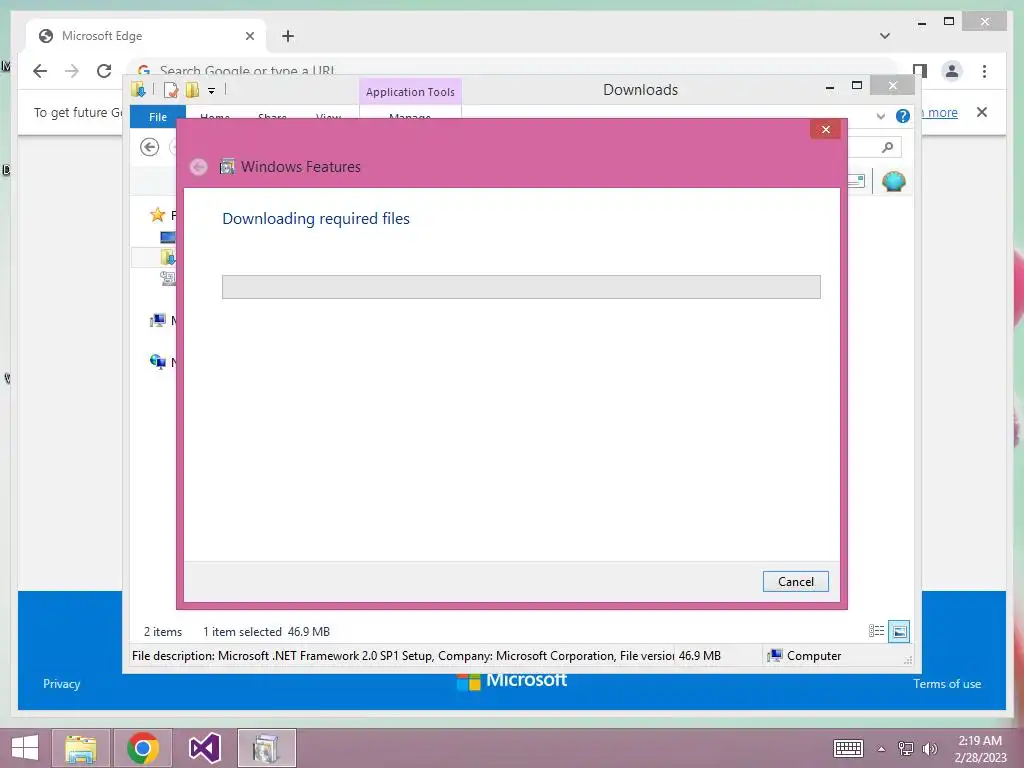Cancel the Windows Features download

click(x=795, y=581)
